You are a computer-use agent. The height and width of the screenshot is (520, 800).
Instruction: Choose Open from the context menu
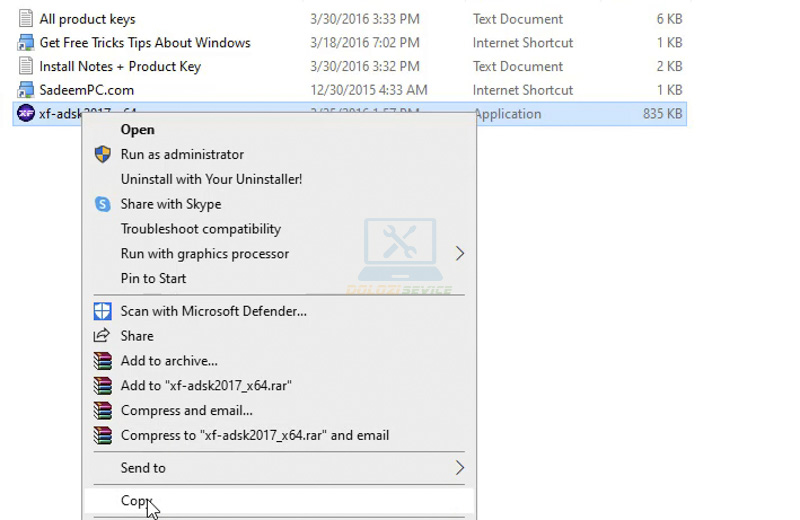pos(138,129)
